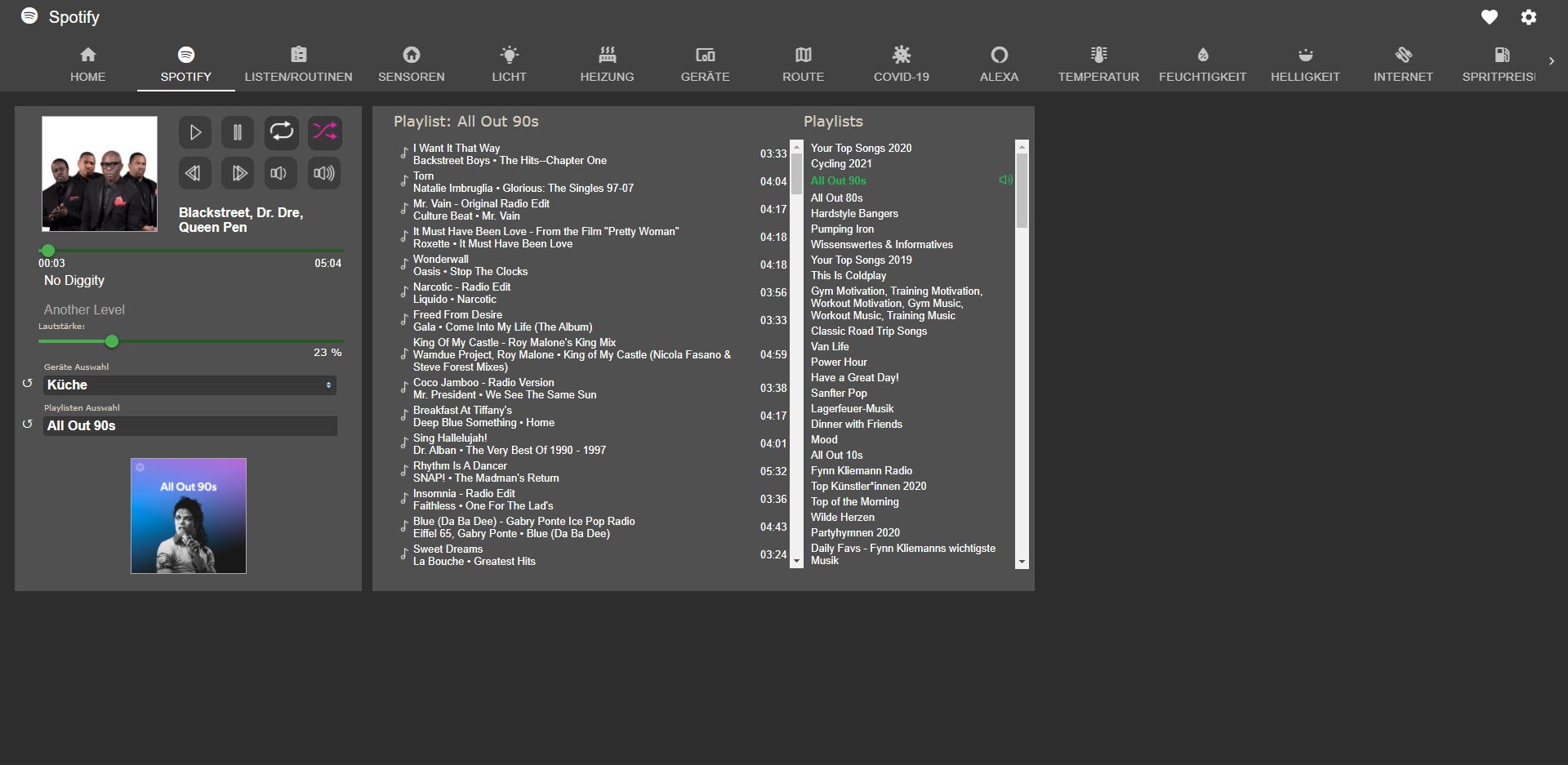Click the playlists scrollbar down arrow
The height and width of the screenshot is (765, 1568).
pos(1022,563)
